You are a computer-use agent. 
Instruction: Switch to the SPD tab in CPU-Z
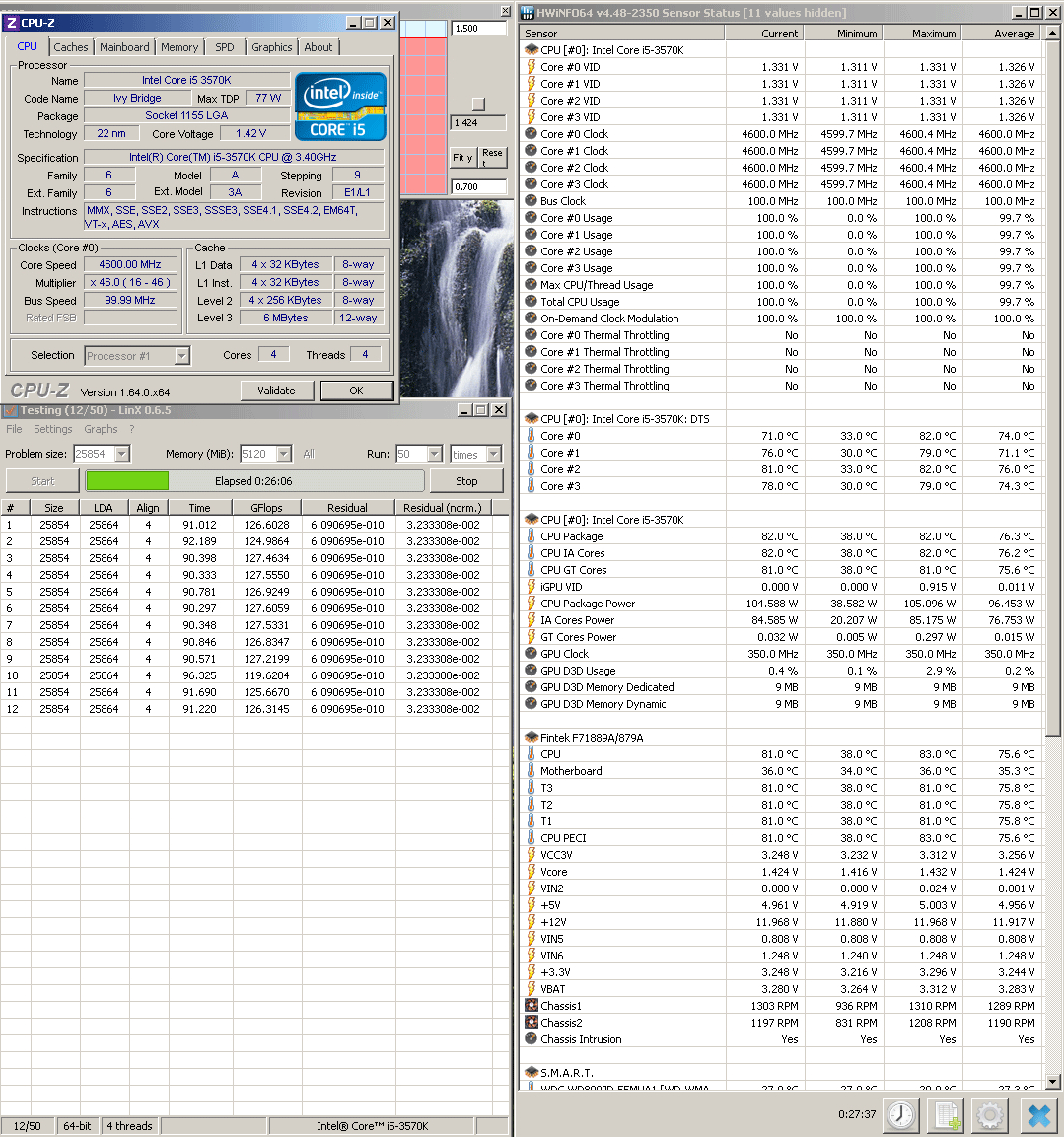click(x=225, y=47)
